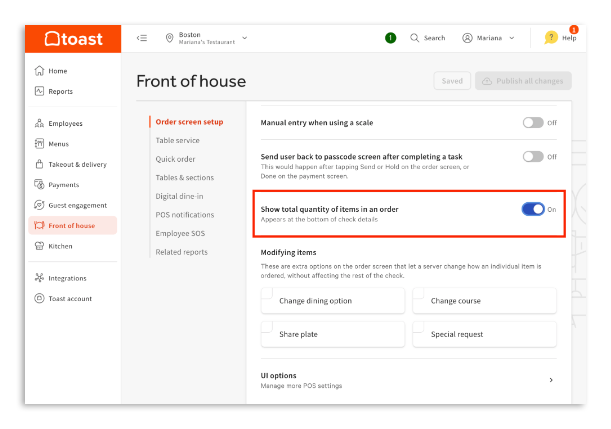Open the Help icon

point(551,38)
